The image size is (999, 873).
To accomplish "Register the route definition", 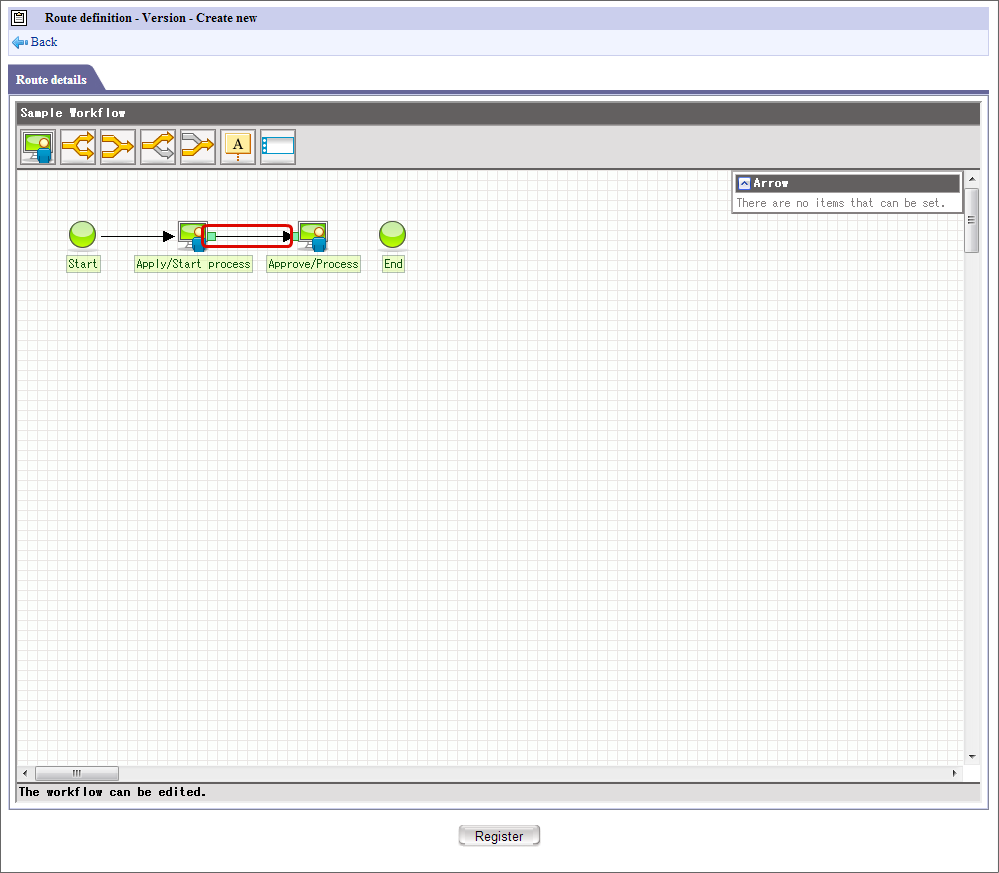I will click(499, 836).
